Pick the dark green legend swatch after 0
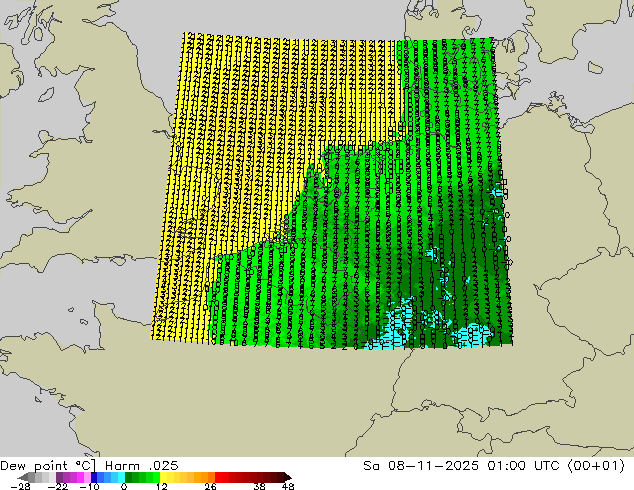634x490 pixels. click(129, 477)
